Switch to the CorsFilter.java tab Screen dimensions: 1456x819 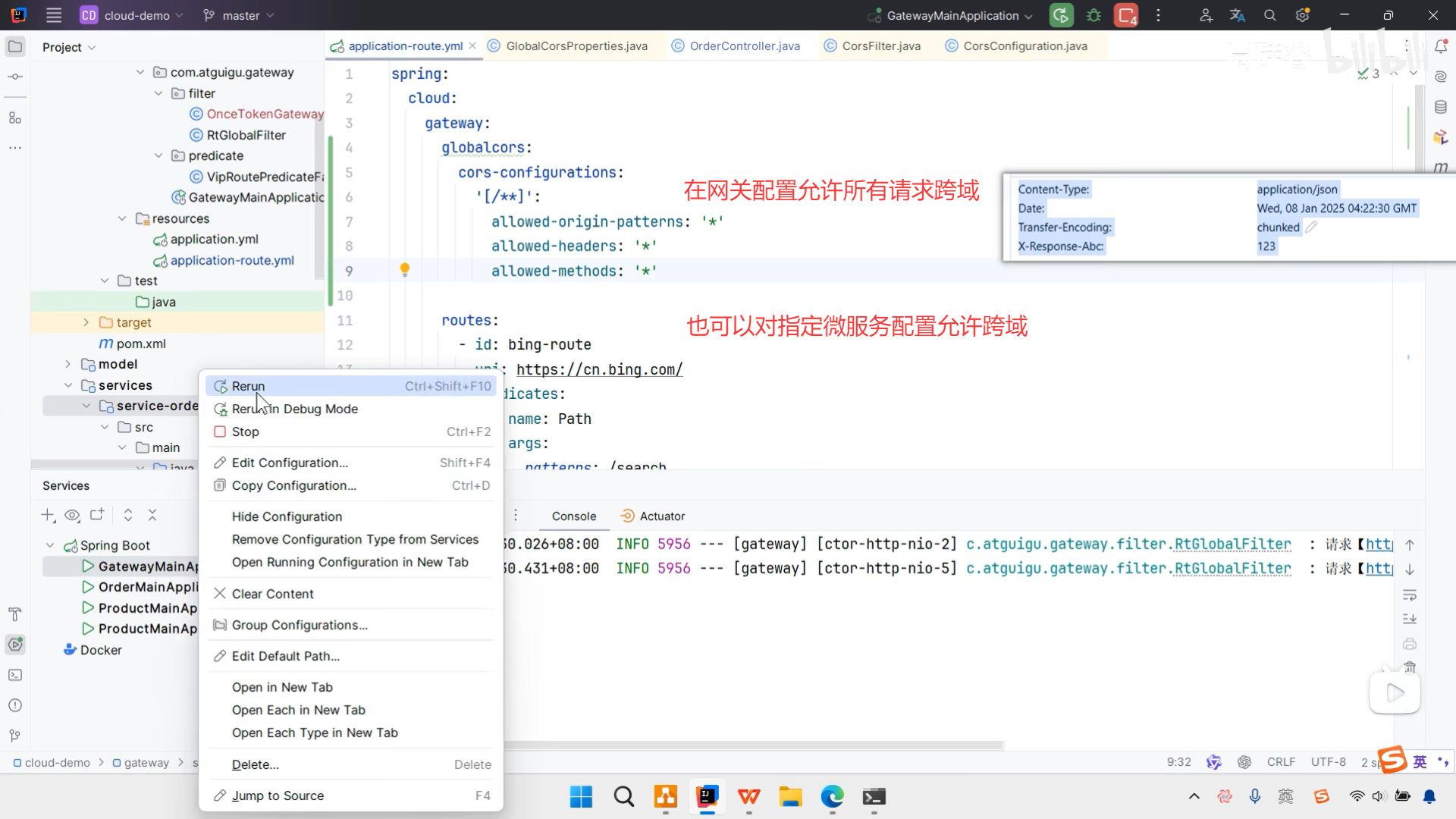(x=880, y=45)
